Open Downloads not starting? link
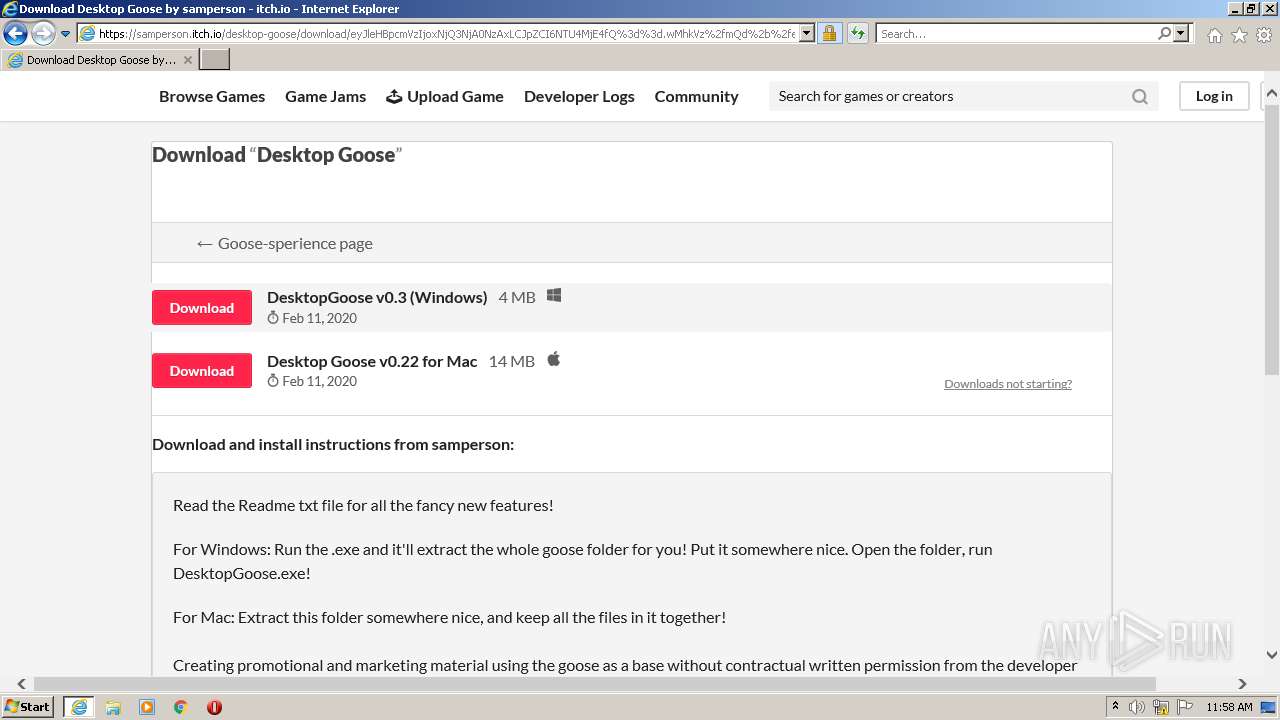 [1008, 384]
